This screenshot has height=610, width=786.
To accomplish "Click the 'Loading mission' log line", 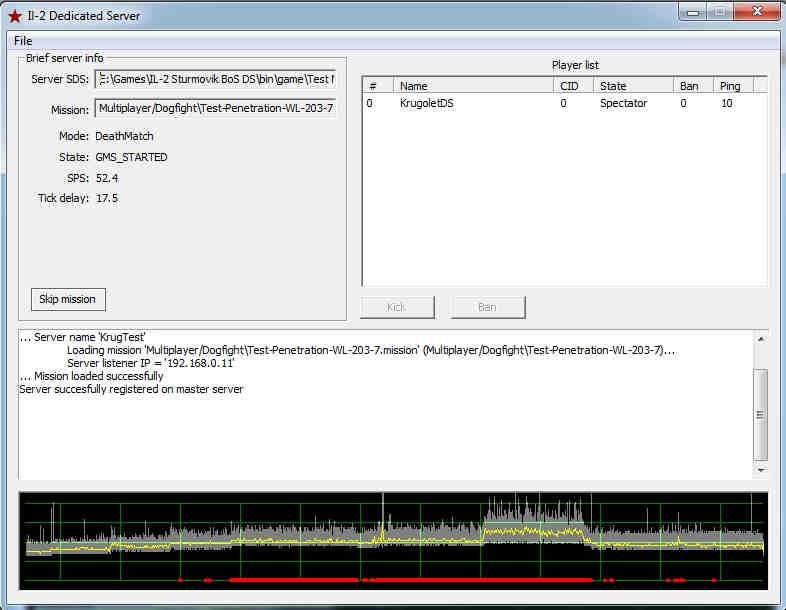I will 370,350.
